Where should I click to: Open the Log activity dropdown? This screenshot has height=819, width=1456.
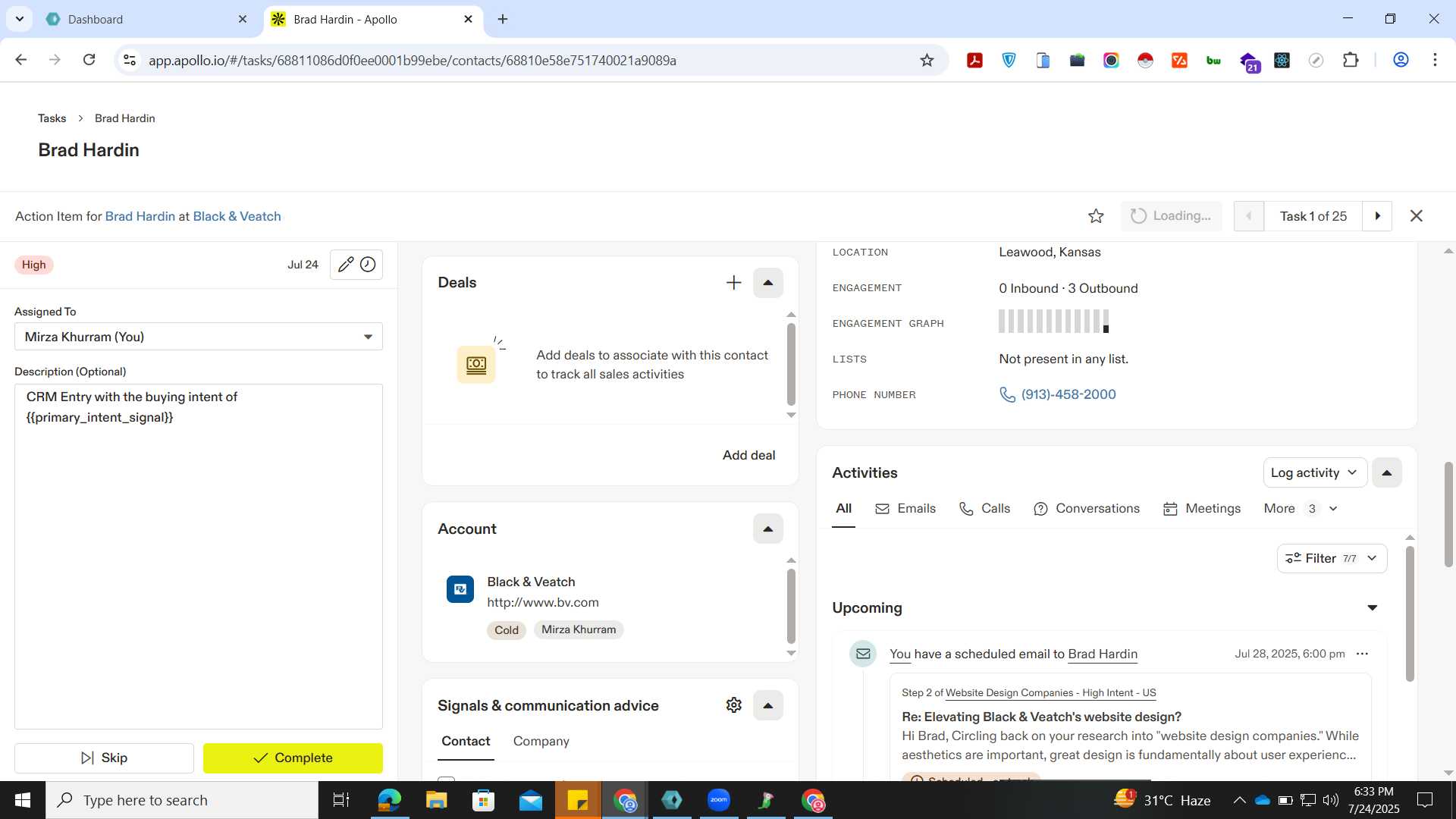pos(1315,472)
